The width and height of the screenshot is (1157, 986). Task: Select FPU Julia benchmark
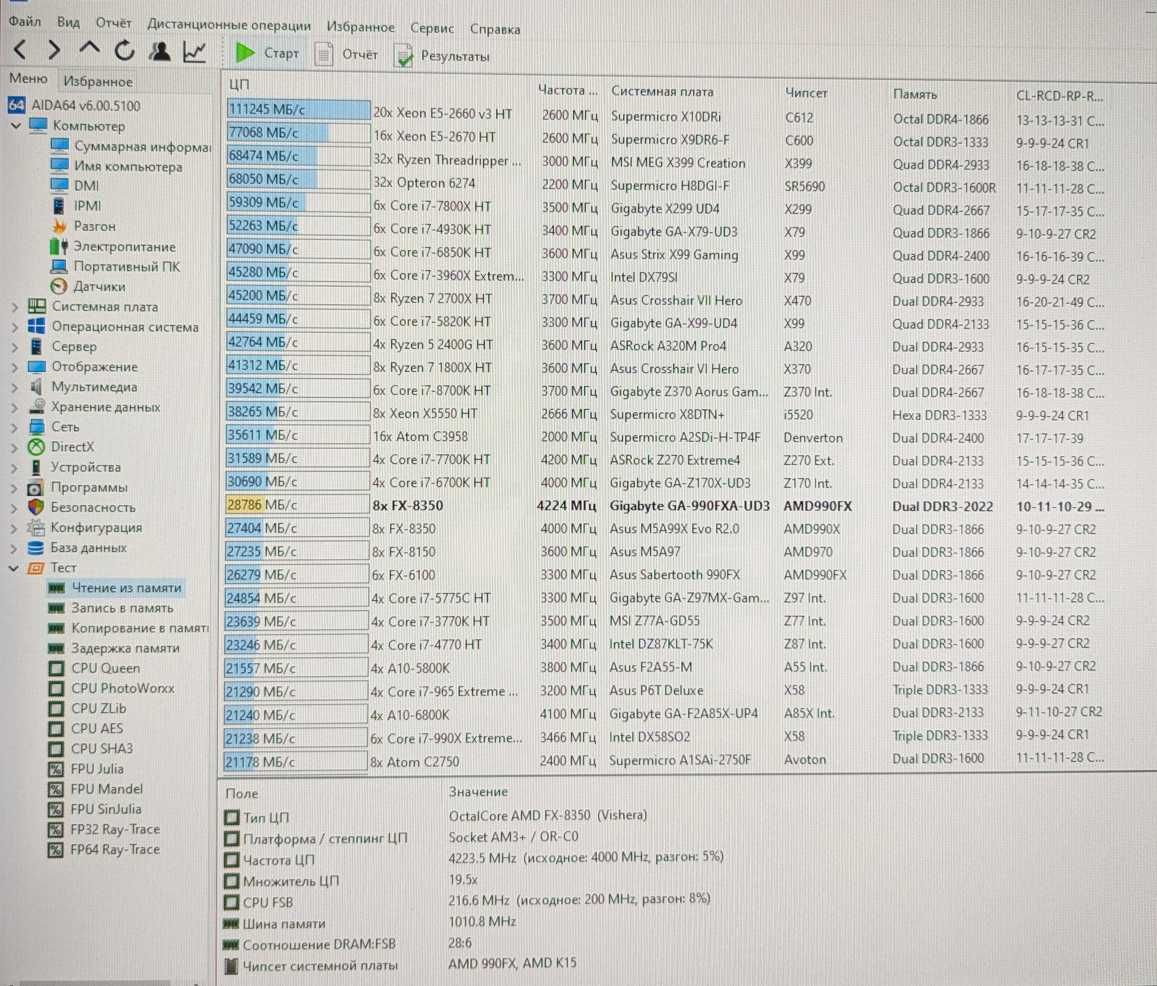[86, 768]
